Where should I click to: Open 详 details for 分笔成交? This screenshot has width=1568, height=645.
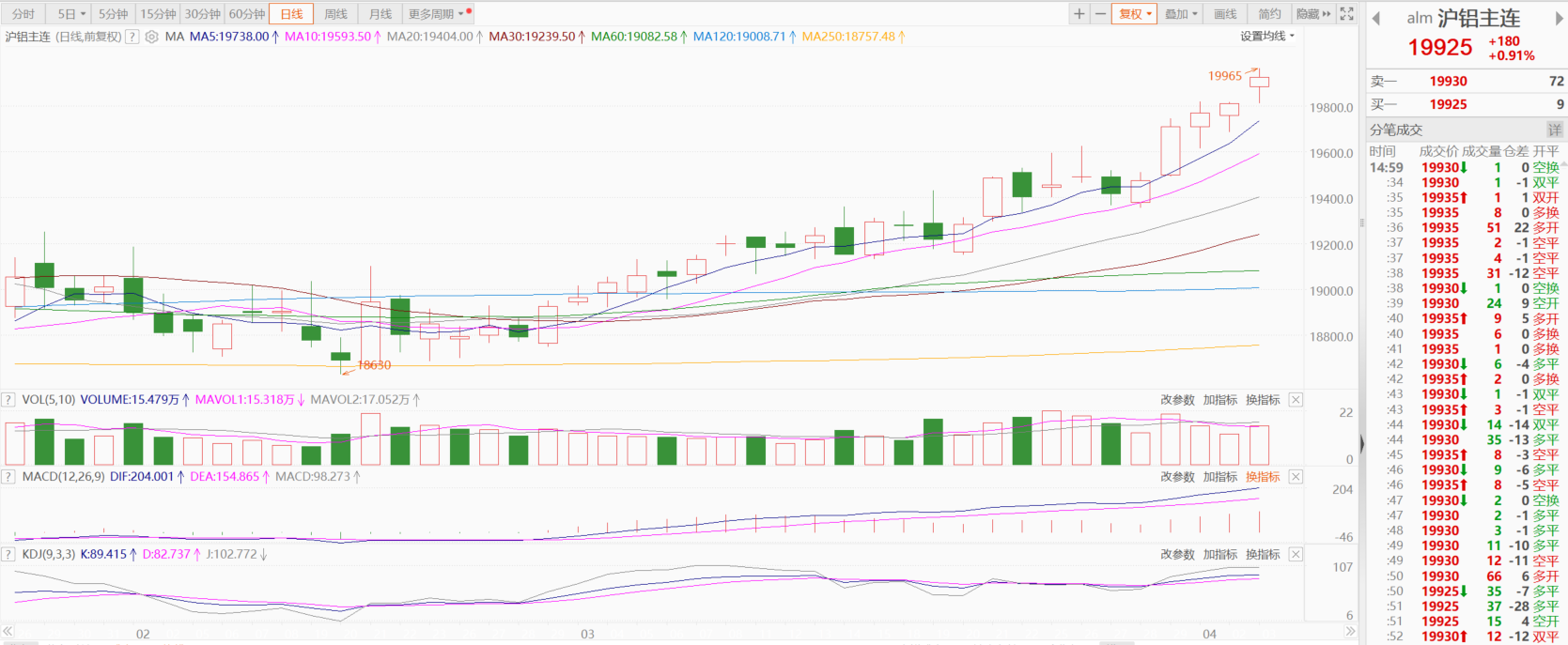[x=1554, y=130]
